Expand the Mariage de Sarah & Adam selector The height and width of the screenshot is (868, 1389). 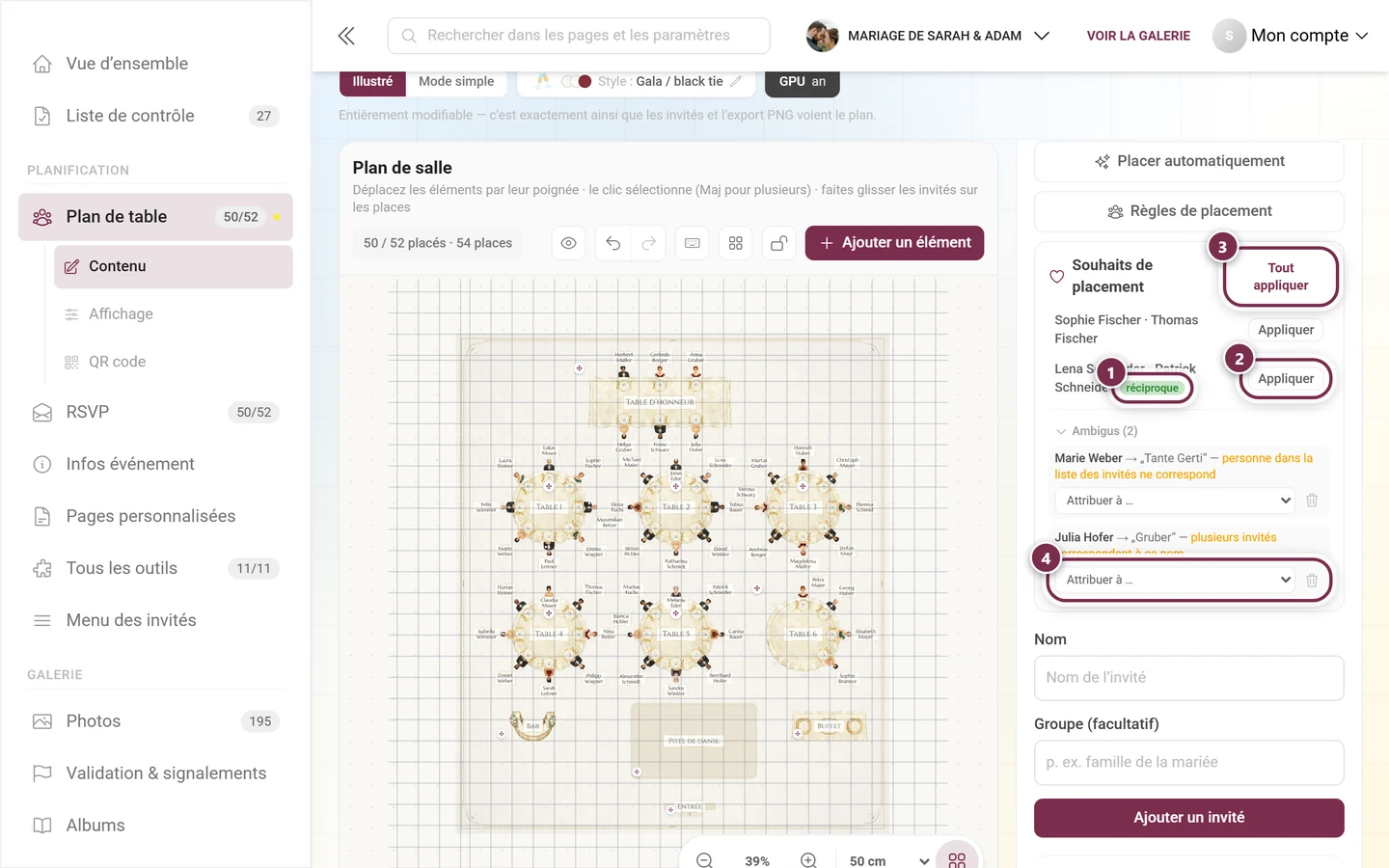pyautogui.click(x=928, y=36)
